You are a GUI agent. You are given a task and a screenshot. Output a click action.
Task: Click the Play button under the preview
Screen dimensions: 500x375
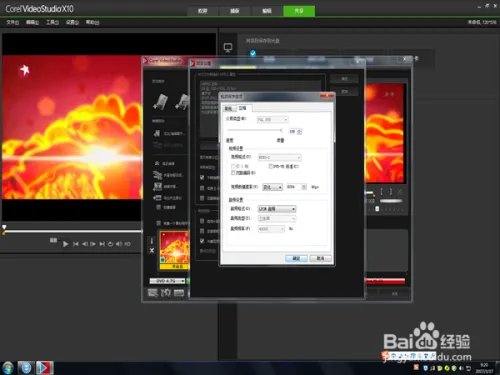tap(65, 244)
